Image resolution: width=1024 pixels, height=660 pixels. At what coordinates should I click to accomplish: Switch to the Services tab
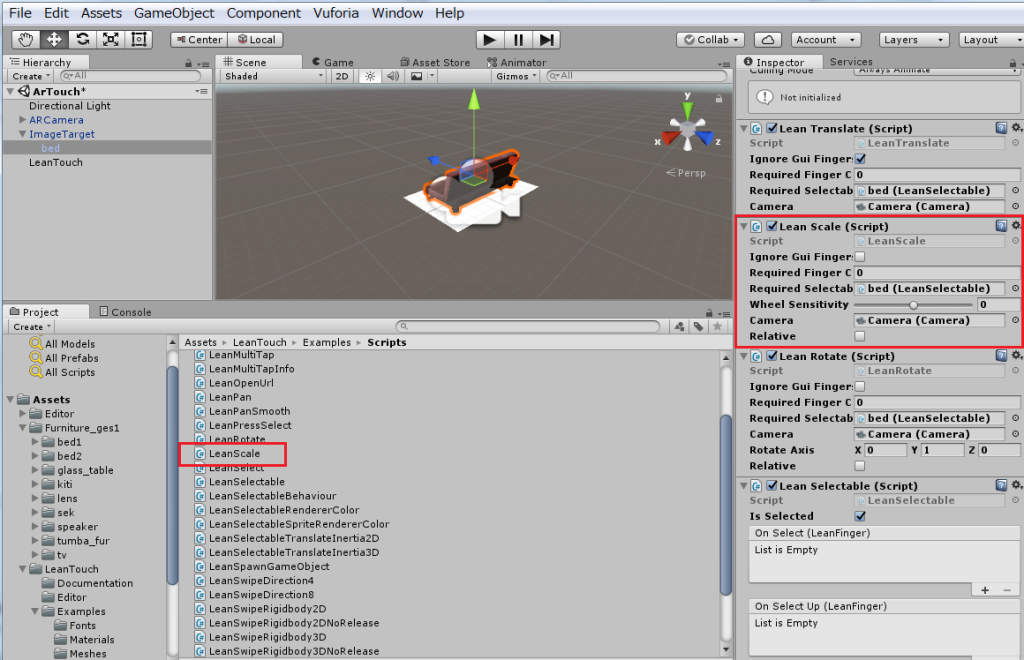851,61
